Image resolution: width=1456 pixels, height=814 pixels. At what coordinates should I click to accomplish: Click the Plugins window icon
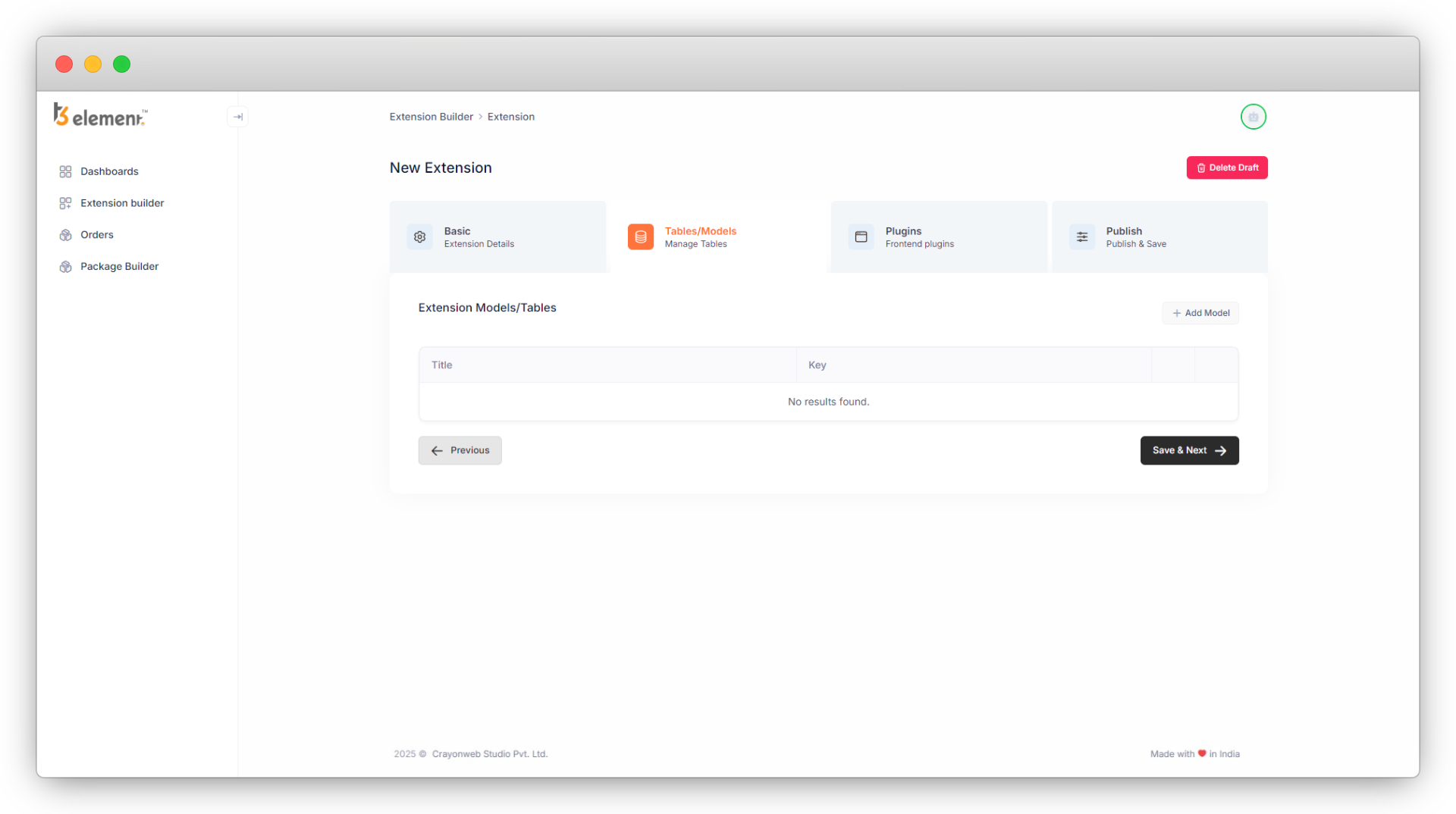click(x=861, y=237)
